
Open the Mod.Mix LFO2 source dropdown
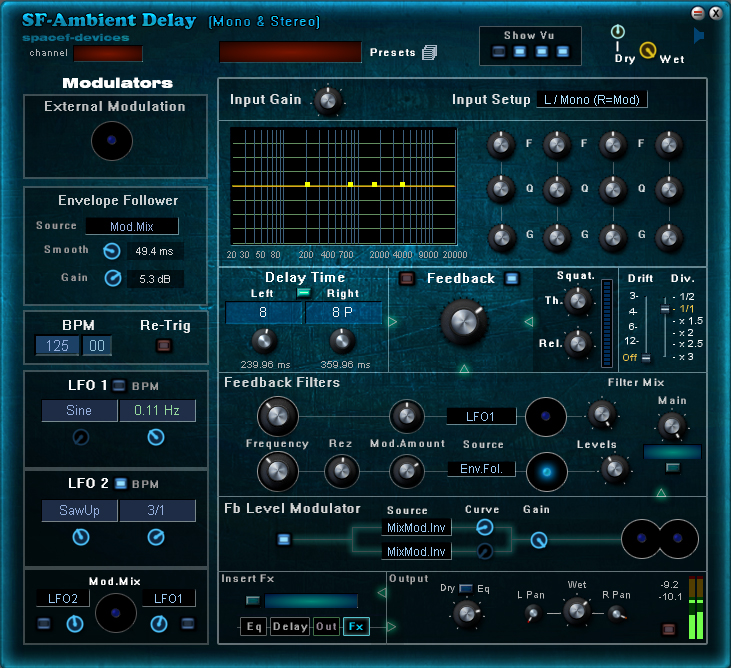pyautogui.click(x=63, y=599)
